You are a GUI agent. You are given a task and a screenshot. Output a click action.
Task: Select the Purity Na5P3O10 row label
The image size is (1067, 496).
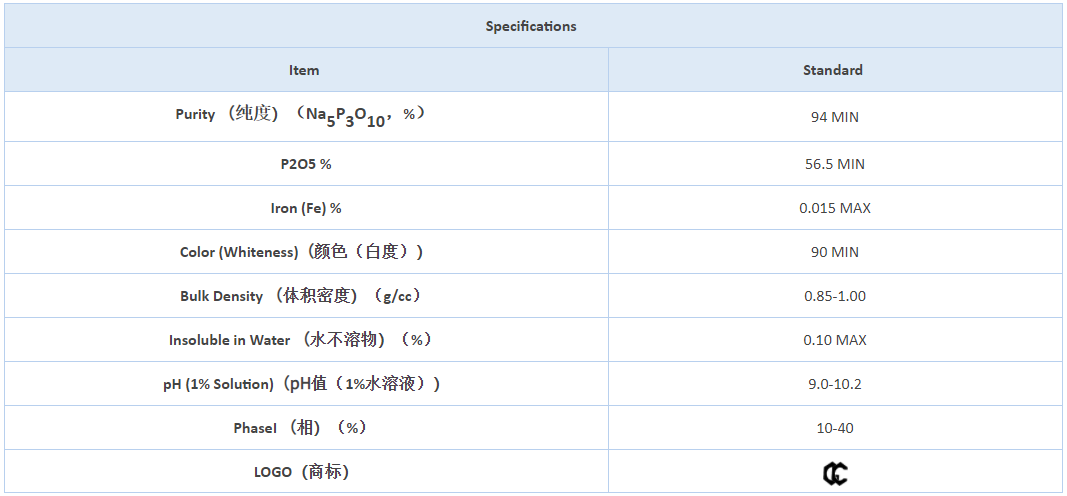[301, 116]
